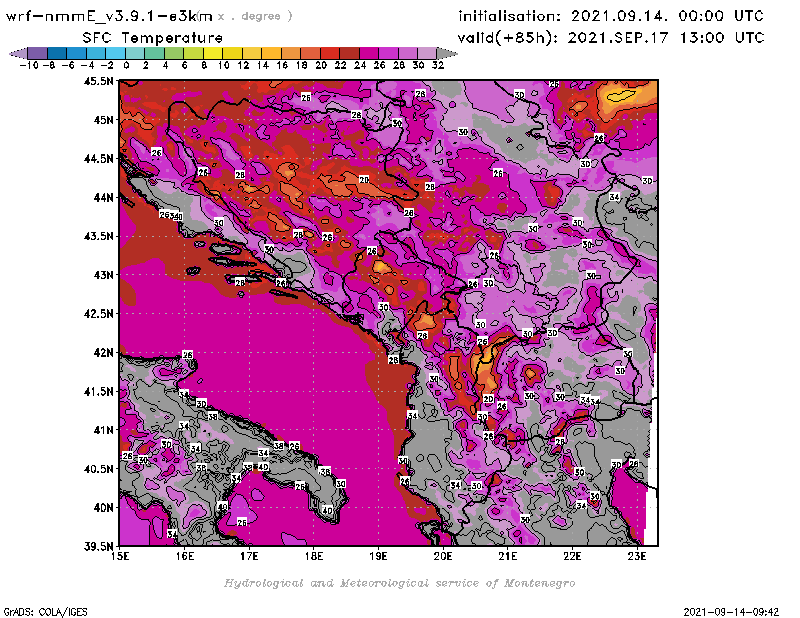The height and width of the screenshot is (618, 800).
Task: Select the 2 to 4 green legend swatch
Action: pyautogui.click(x=154, y=53)
